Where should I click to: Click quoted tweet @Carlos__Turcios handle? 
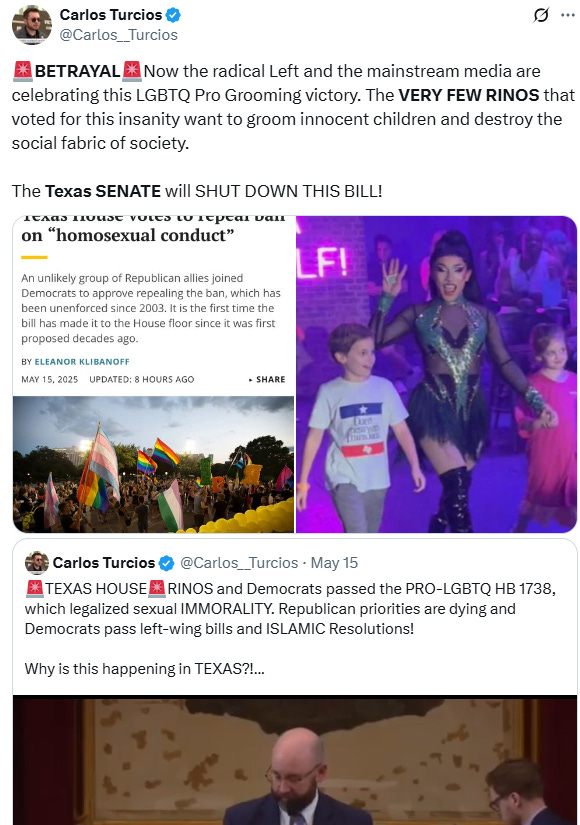239,563
